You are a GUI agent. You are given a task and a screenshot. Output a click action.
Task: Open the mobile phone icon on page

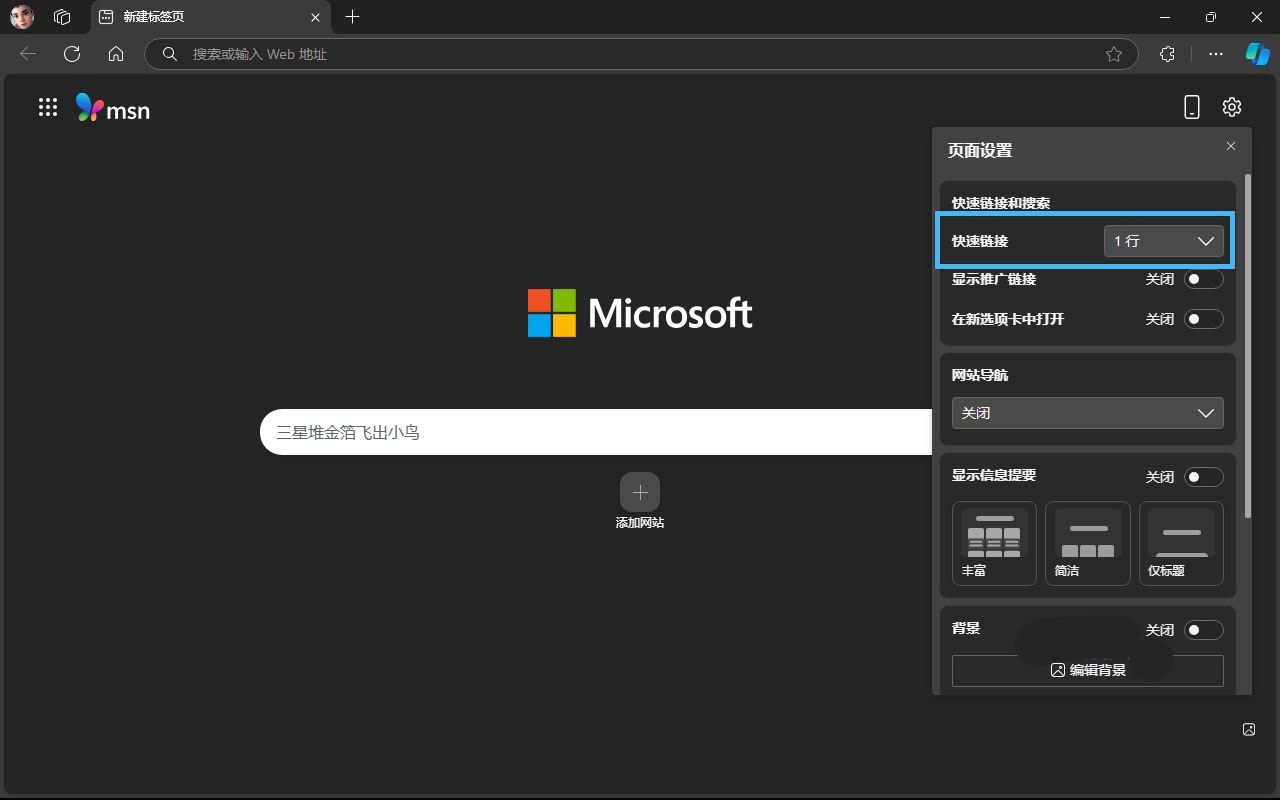click(1191, 107)
